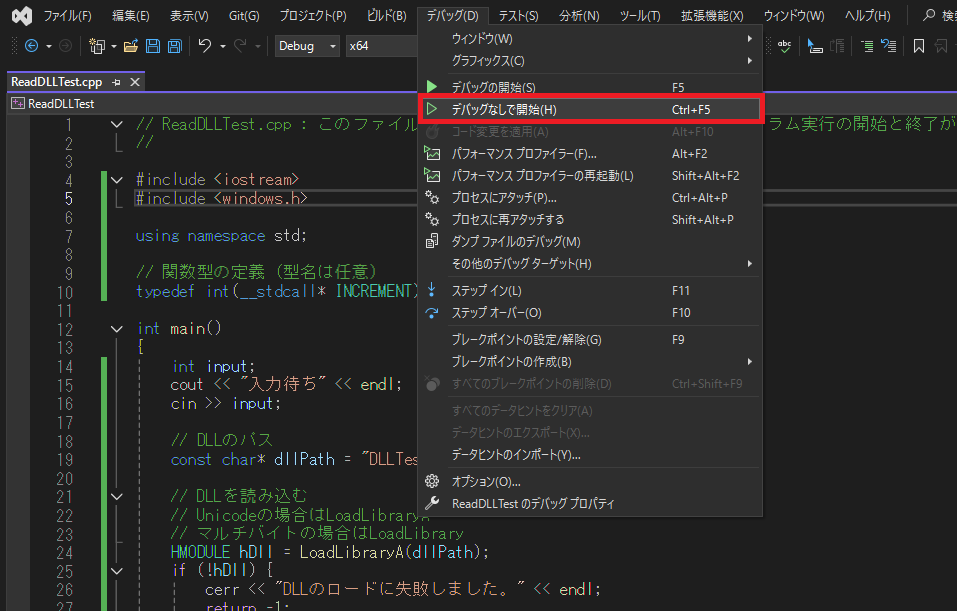This screenshot has height=611, width=957.
Task: Click the Open File folder icon
Action: tap(131, 46)
